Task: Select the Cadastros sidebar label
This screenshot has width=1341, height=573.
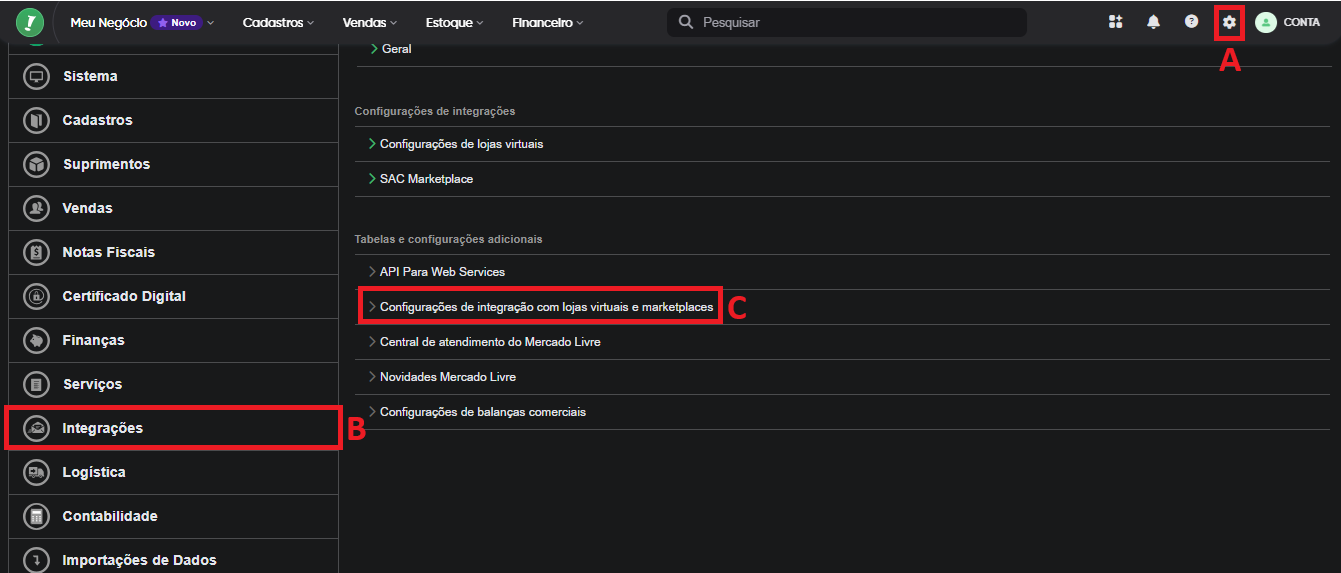Action: (97, 120)
